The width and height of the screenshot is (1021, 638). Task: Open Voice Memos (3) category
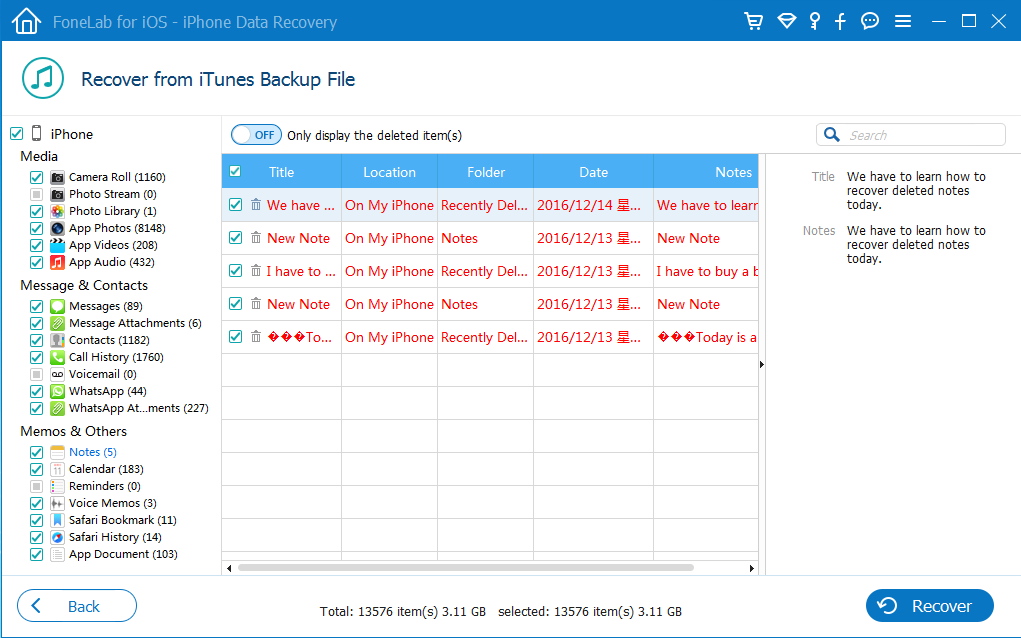[113, 503]
